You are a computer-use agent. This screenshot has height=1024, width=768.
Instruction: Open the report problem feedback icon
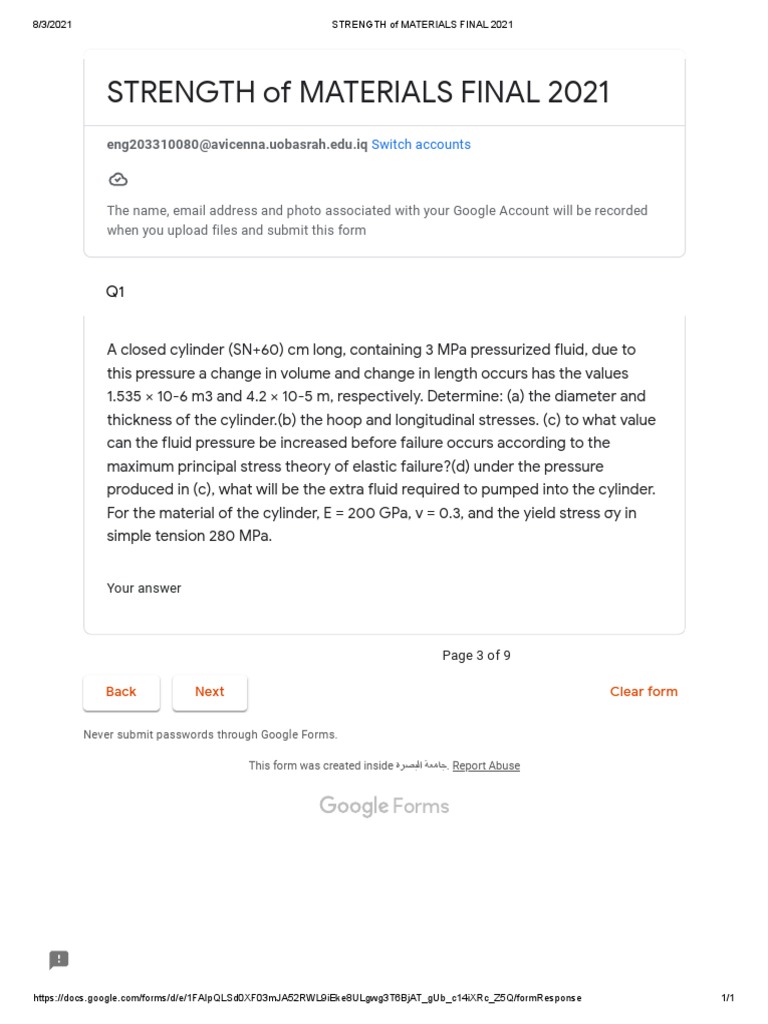click(59, 960)
